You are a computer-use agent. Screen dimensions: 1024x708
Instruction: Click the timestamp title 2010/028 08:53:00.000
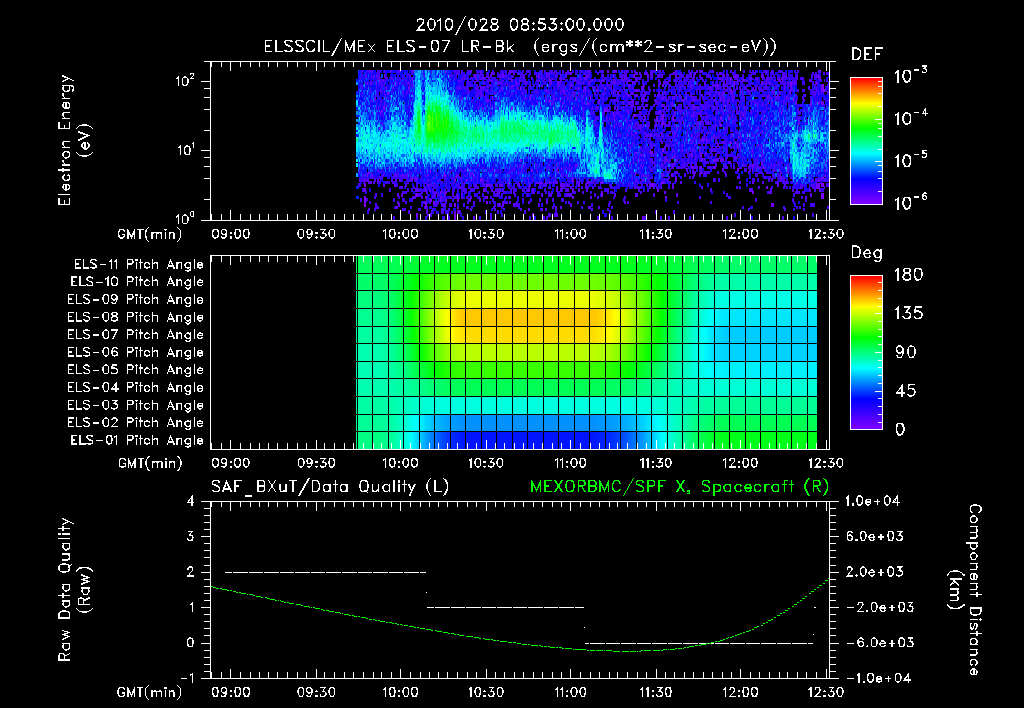[x=520, y=25]
